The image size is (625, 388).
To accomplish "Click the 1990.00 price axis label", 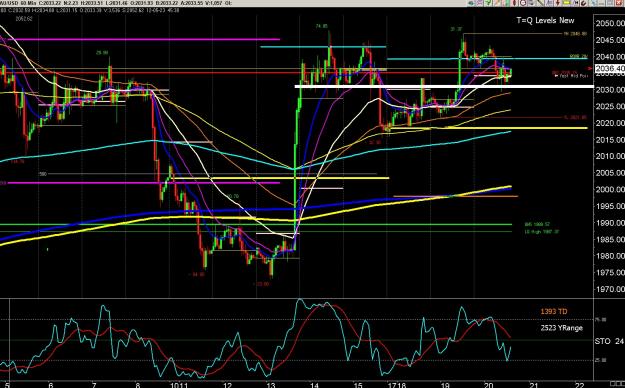I will coord(610,223).
